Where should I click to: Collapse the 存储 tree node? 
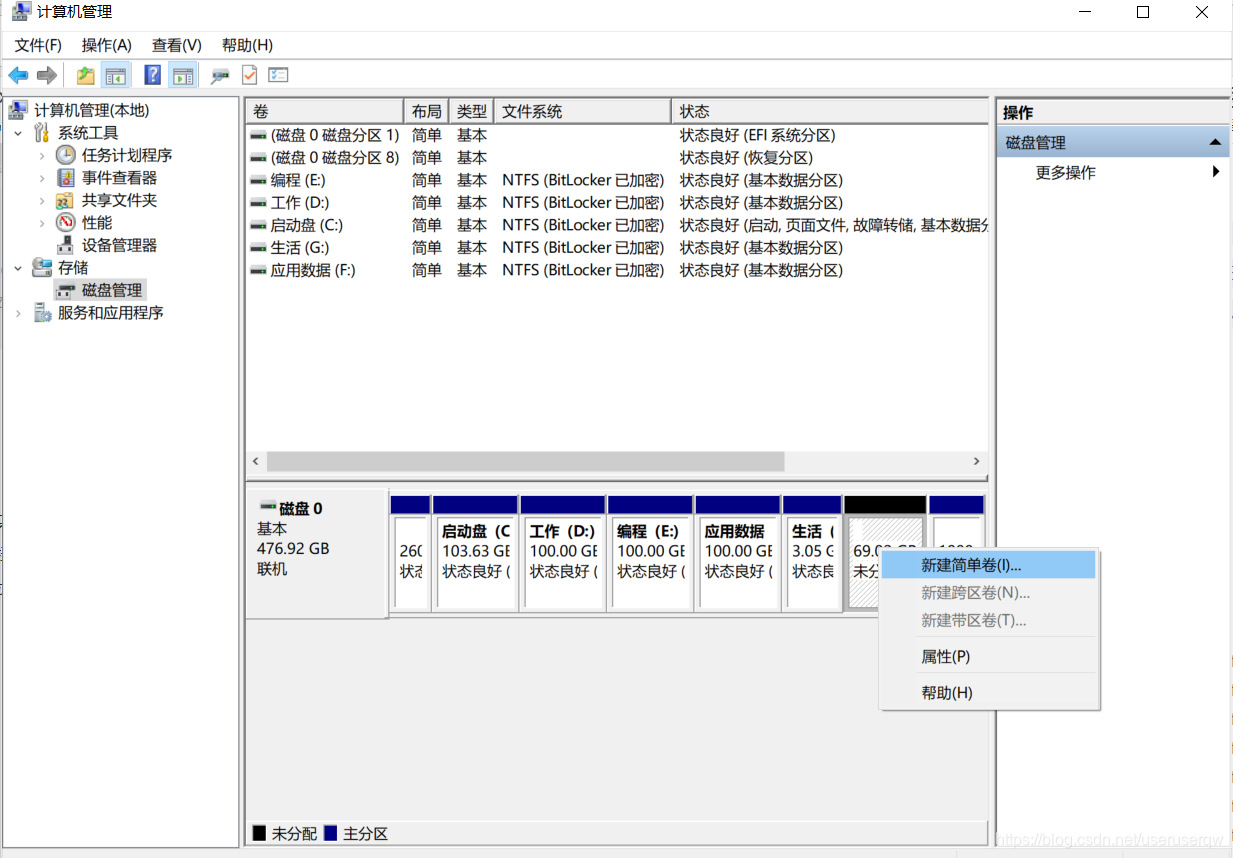18,267
